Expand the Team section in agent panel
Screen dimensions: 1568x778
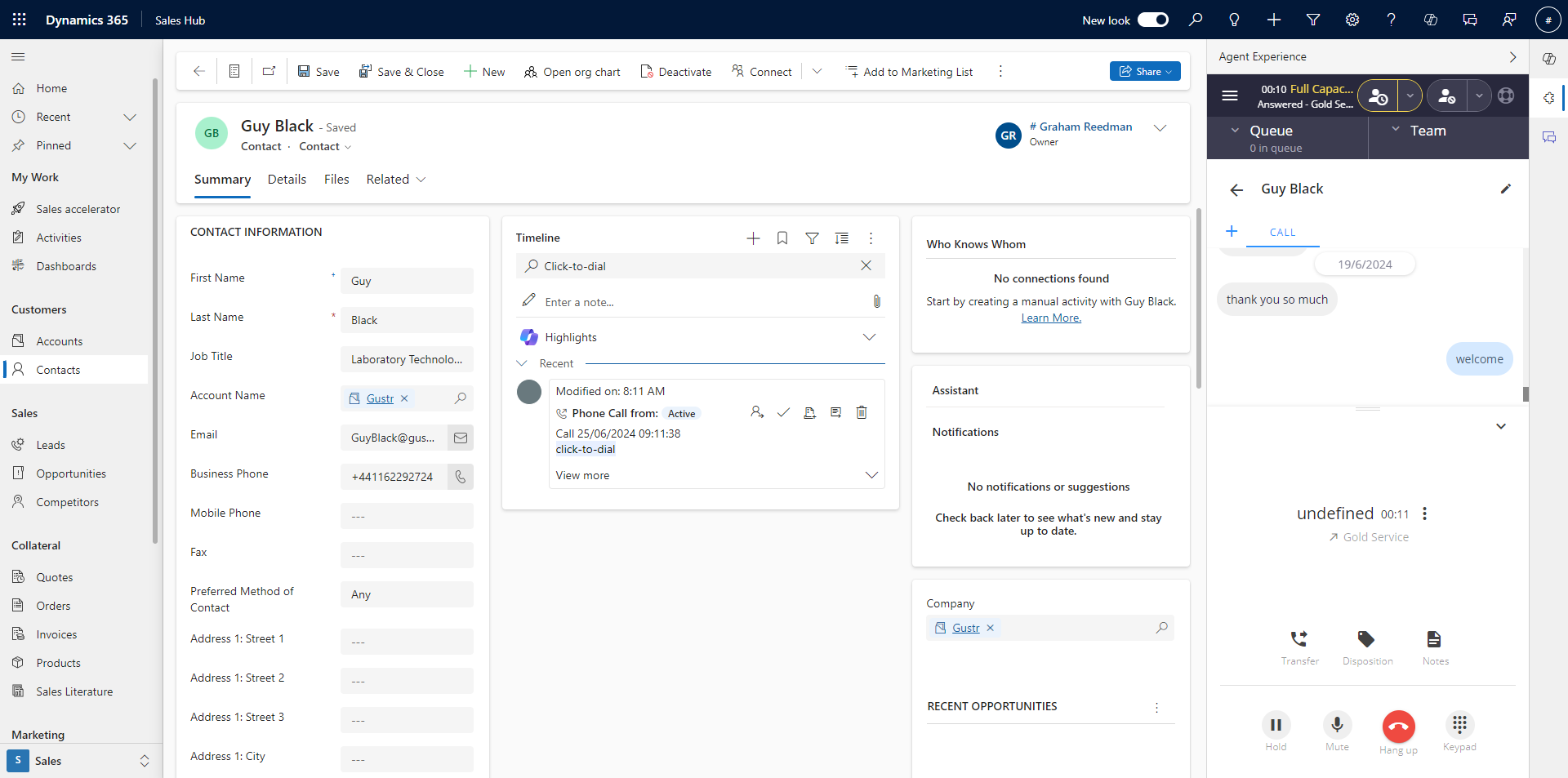pyautogui.click(x=1396, y=130)
